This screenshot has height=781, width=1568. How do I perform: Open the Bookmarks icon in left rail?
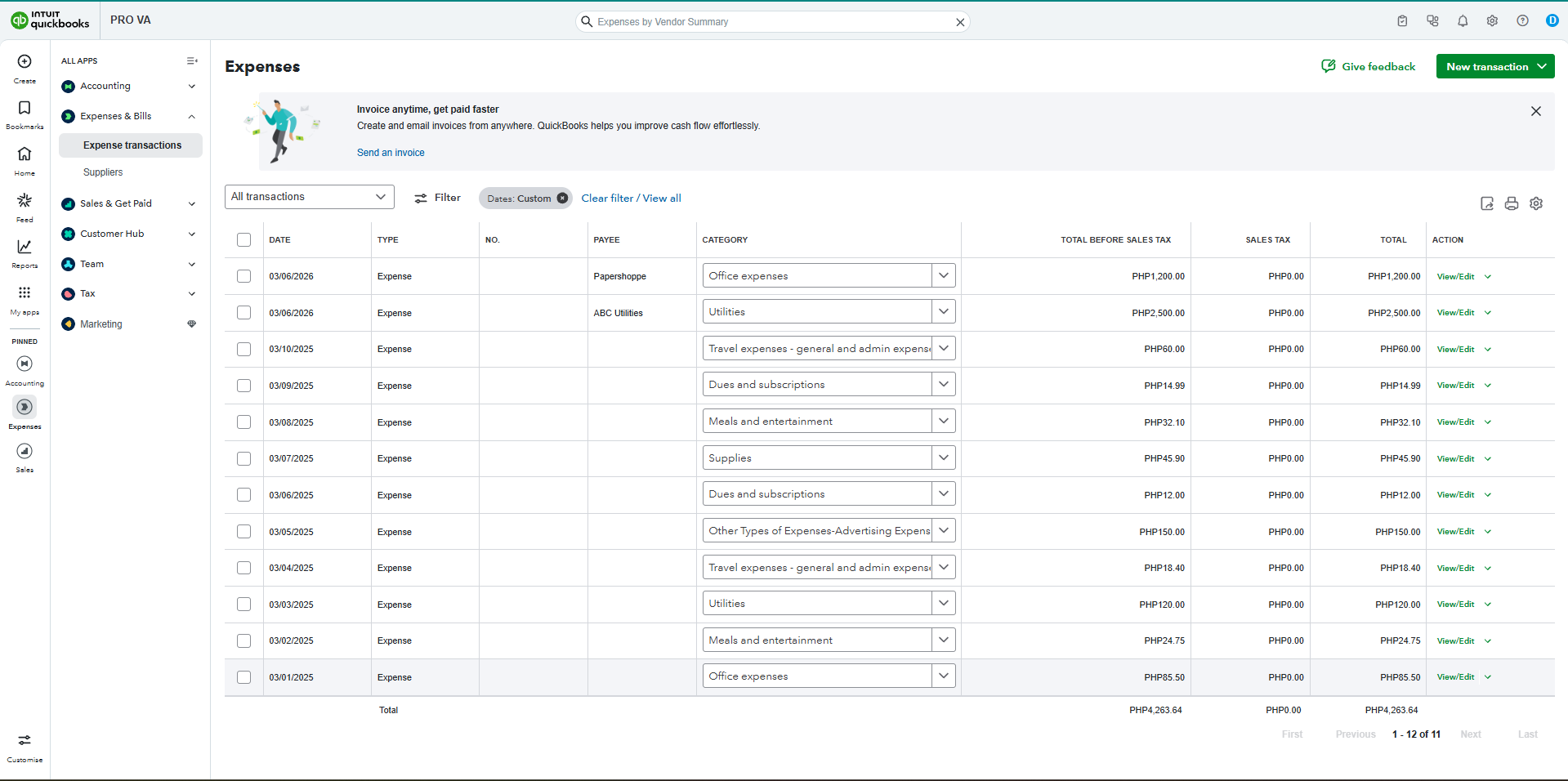(x=25, y=109)
